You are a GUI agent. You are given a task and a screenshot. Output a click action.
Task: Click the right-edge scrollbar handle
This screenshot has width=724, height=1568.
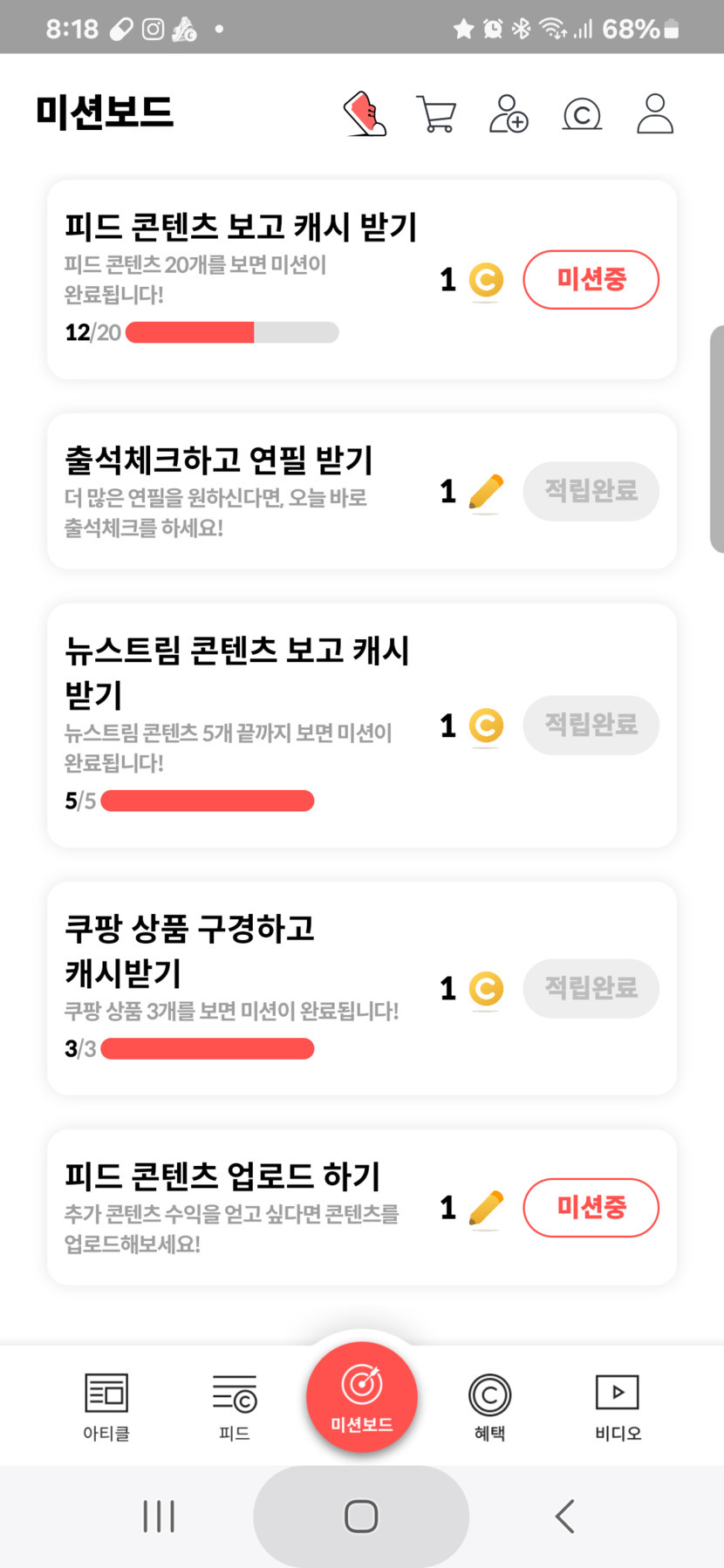[716, 439]
